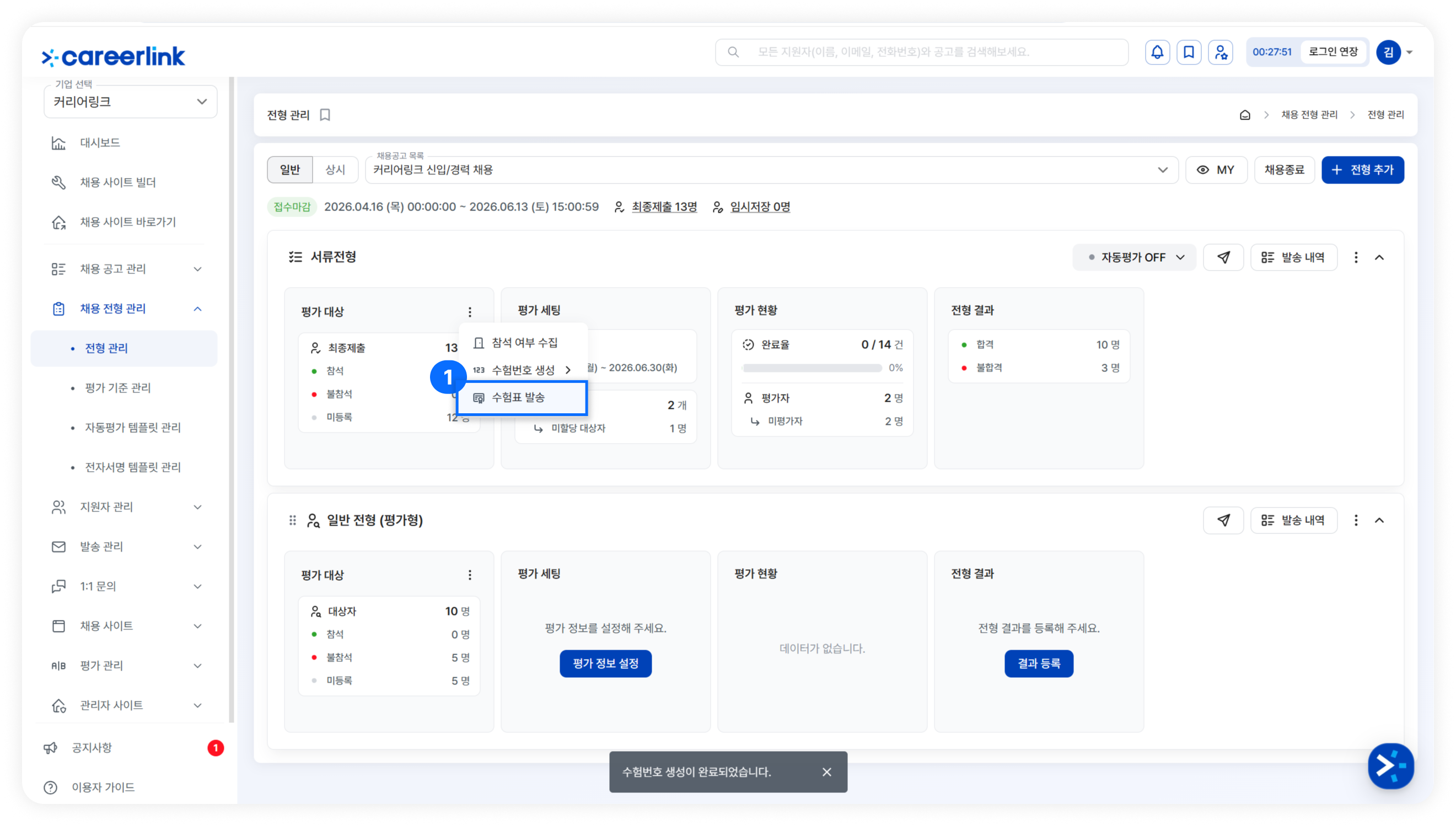This screenshot has width=1456, height=826.
Task: Click the 평가 정보 설정 button
Action: (605, 664)
